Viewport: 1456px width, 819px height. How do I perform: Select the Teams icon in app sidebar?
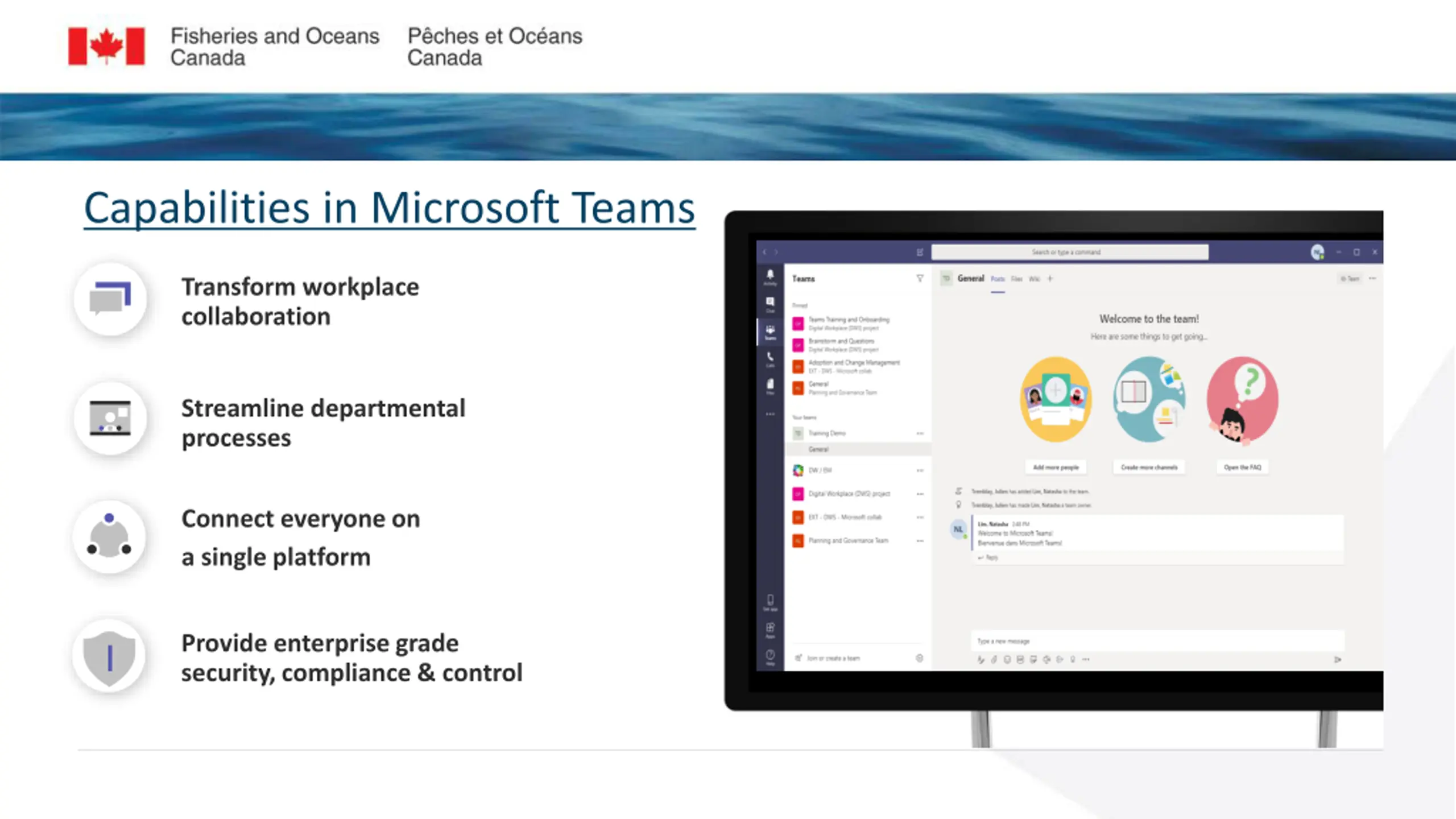coord(770,332)
